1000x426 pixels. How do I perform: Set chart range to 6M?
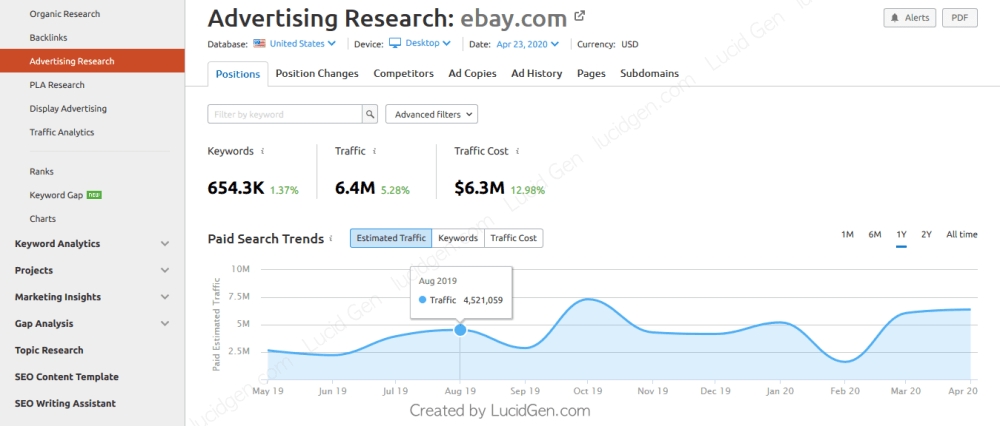pyautogui.click(x=875, y=235)
